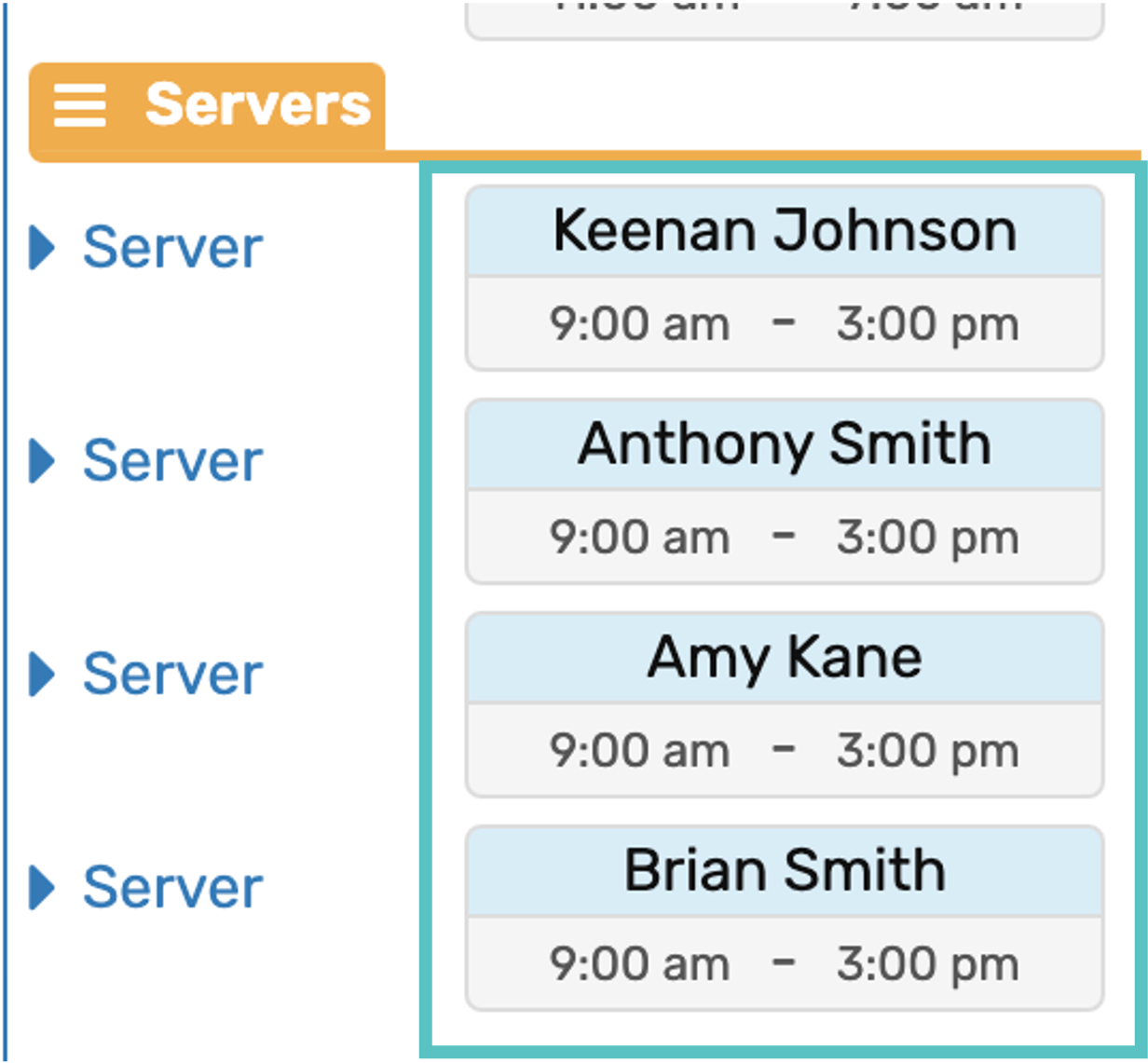Select Amy Kane's shift name header
1148x1063 pixels.
click(785, 658)
